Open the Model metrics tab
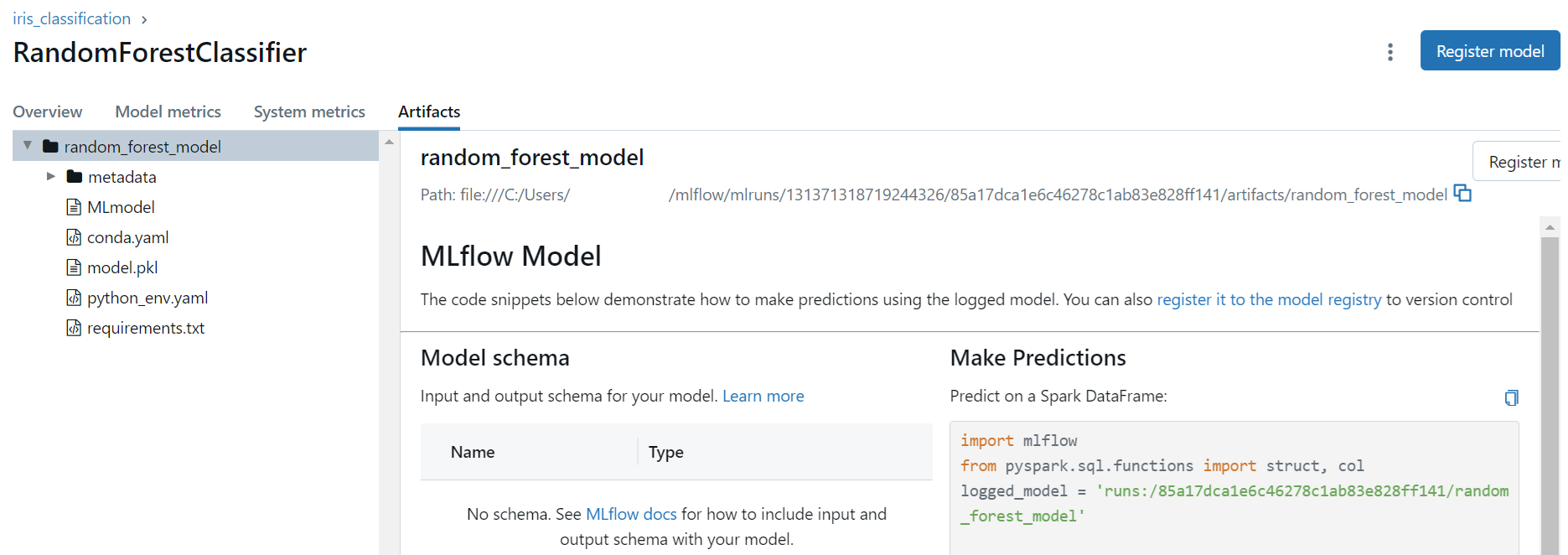The width and height of the screenshot is (1568, 555). [168, 112]
